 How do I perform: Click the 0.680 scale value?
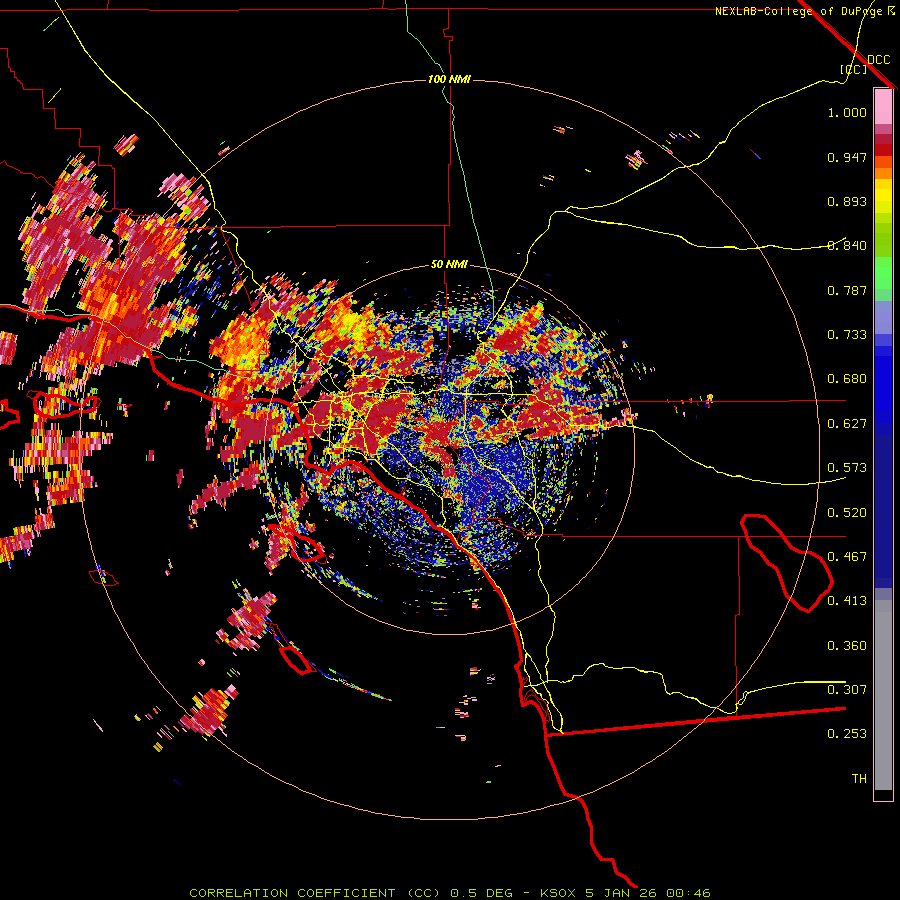847,379
